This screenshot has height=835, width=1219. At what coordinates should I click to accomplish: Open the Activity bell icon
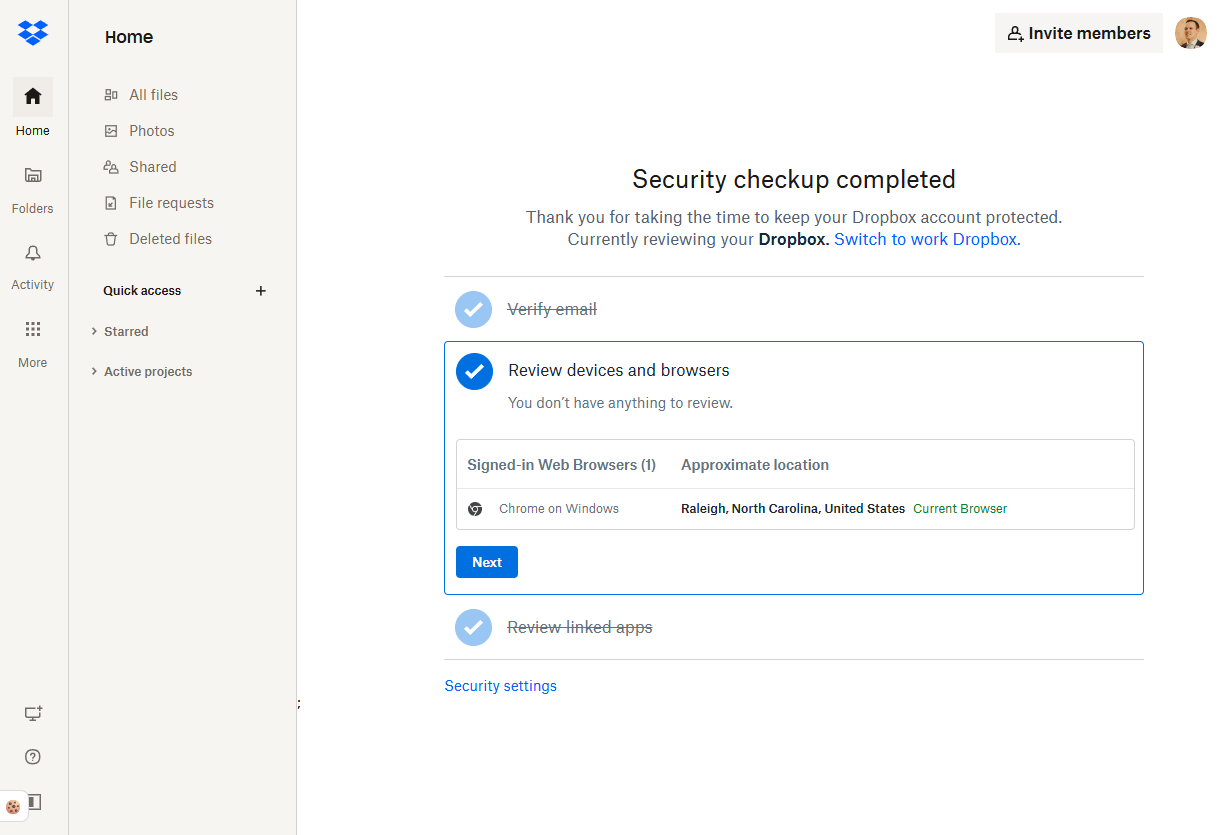click(33, 252)
